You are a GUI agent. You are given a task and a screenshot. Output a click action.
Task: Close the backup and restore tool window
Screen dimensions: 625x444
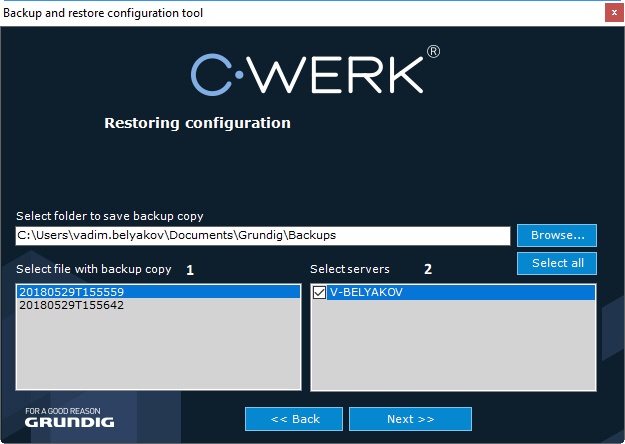[611, 13]
